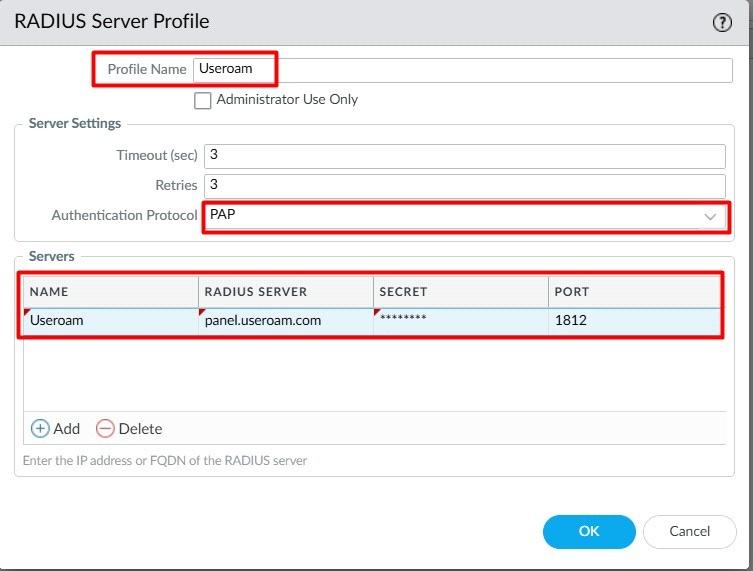753x571 pixels.
Task: Select the panel.useroam.com server cell
Action: (286, 321)
